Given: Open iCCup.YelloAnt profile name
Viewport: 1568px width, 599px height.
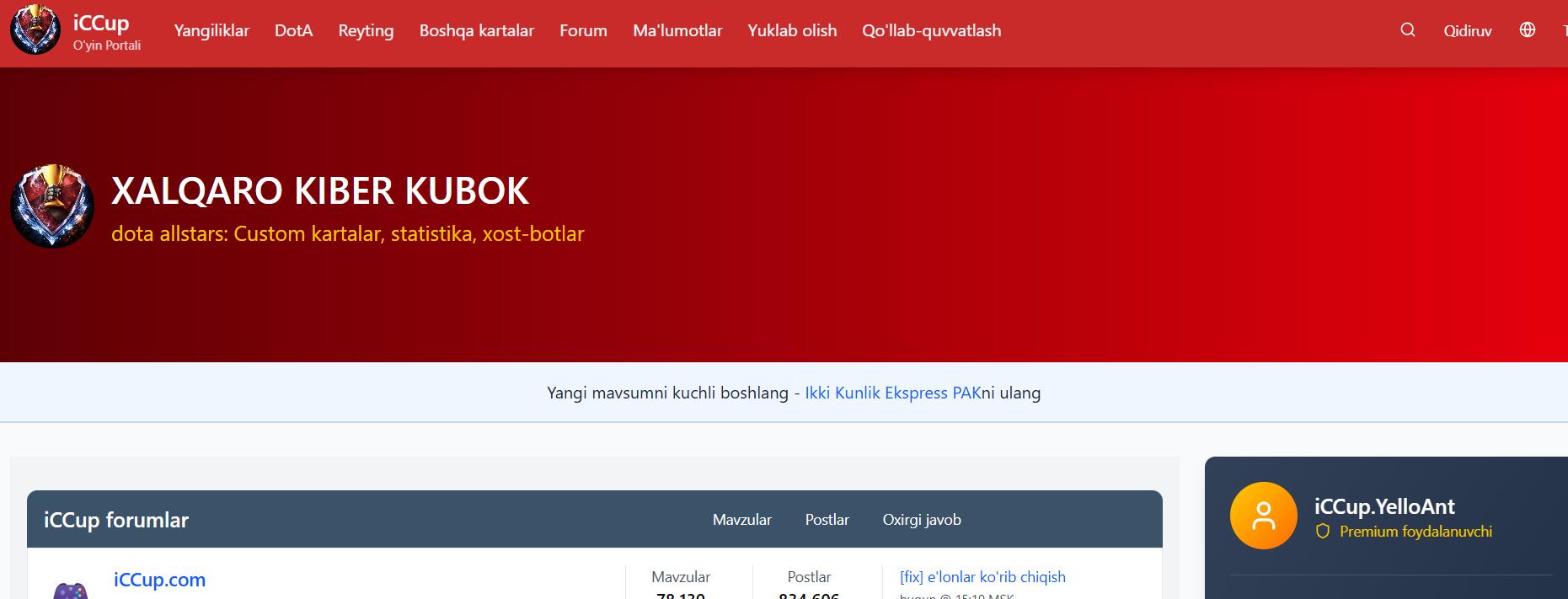Looking at the screenshot, I should point(1384,506).
